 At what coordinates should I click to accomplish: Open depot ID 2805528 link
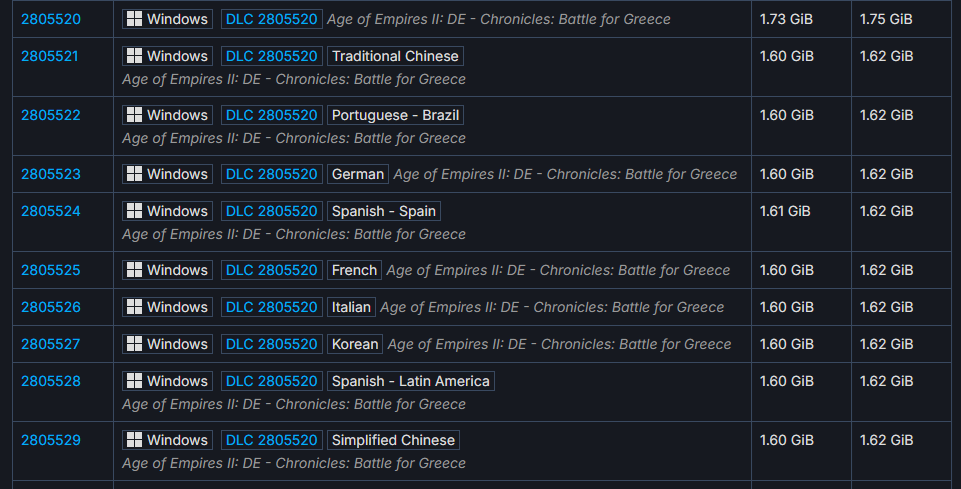(x=51, y=381)
